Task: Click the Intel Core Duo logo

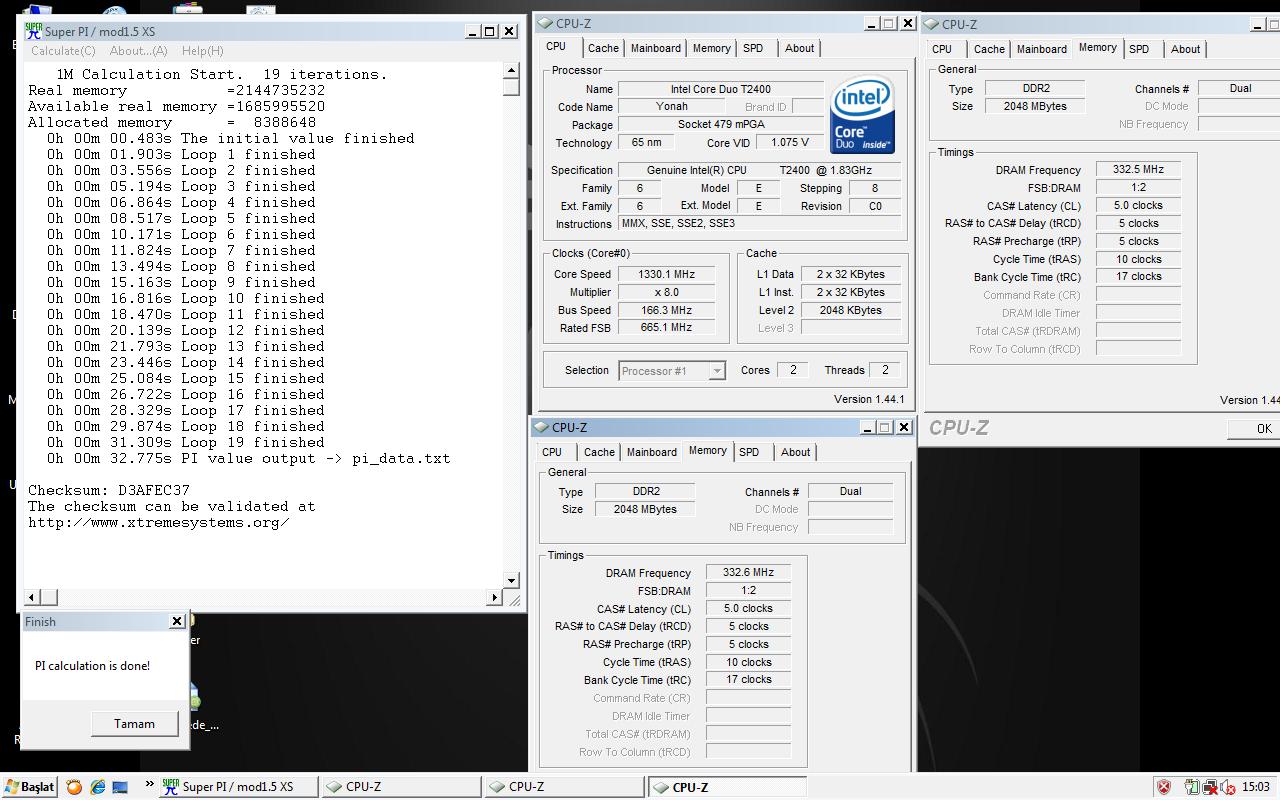Action: point(861,114)
